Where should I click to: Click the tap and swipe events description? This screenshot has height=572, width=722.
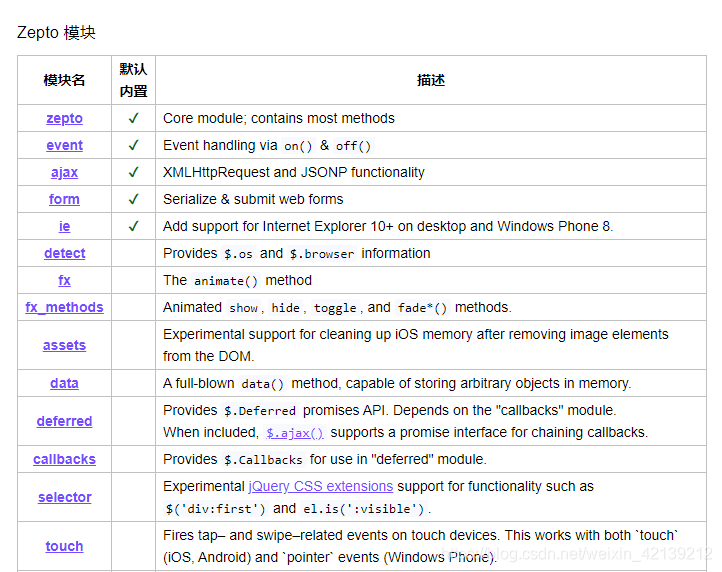[420, 546]
